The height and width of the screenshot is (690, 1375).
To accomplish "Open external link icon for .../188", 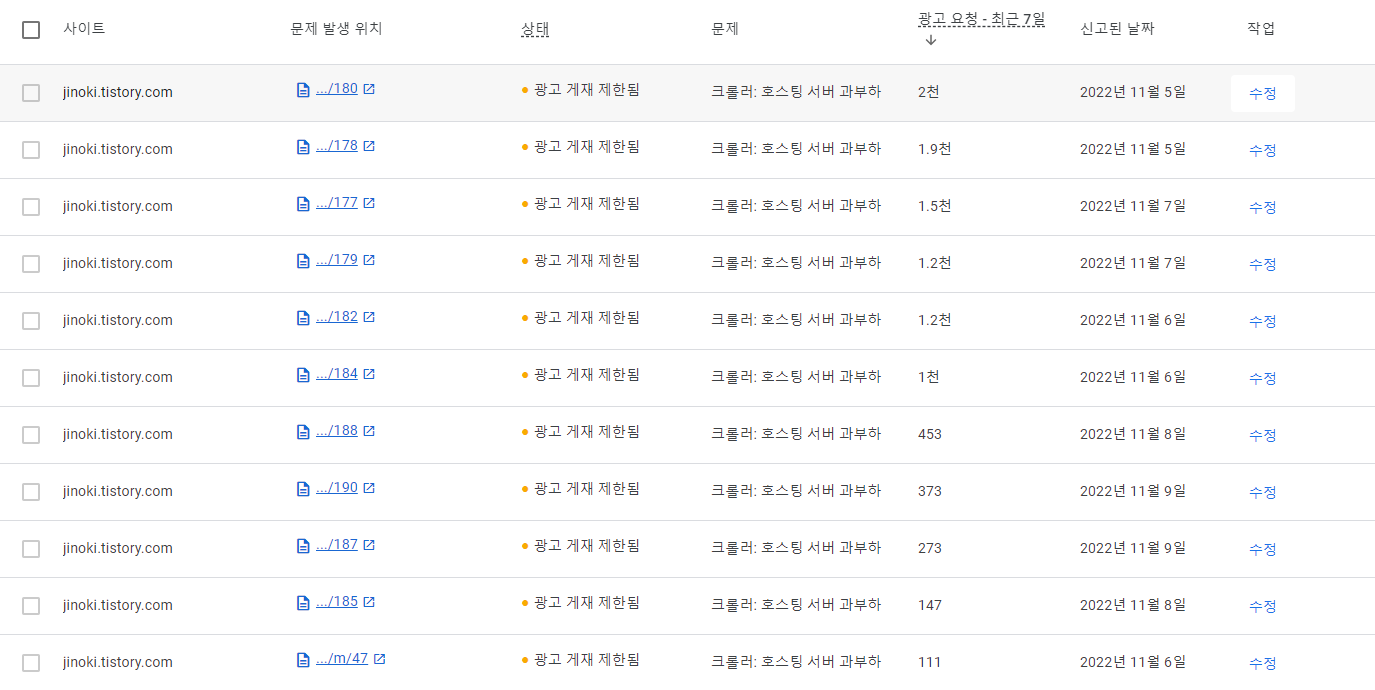I will pos(369,431).
